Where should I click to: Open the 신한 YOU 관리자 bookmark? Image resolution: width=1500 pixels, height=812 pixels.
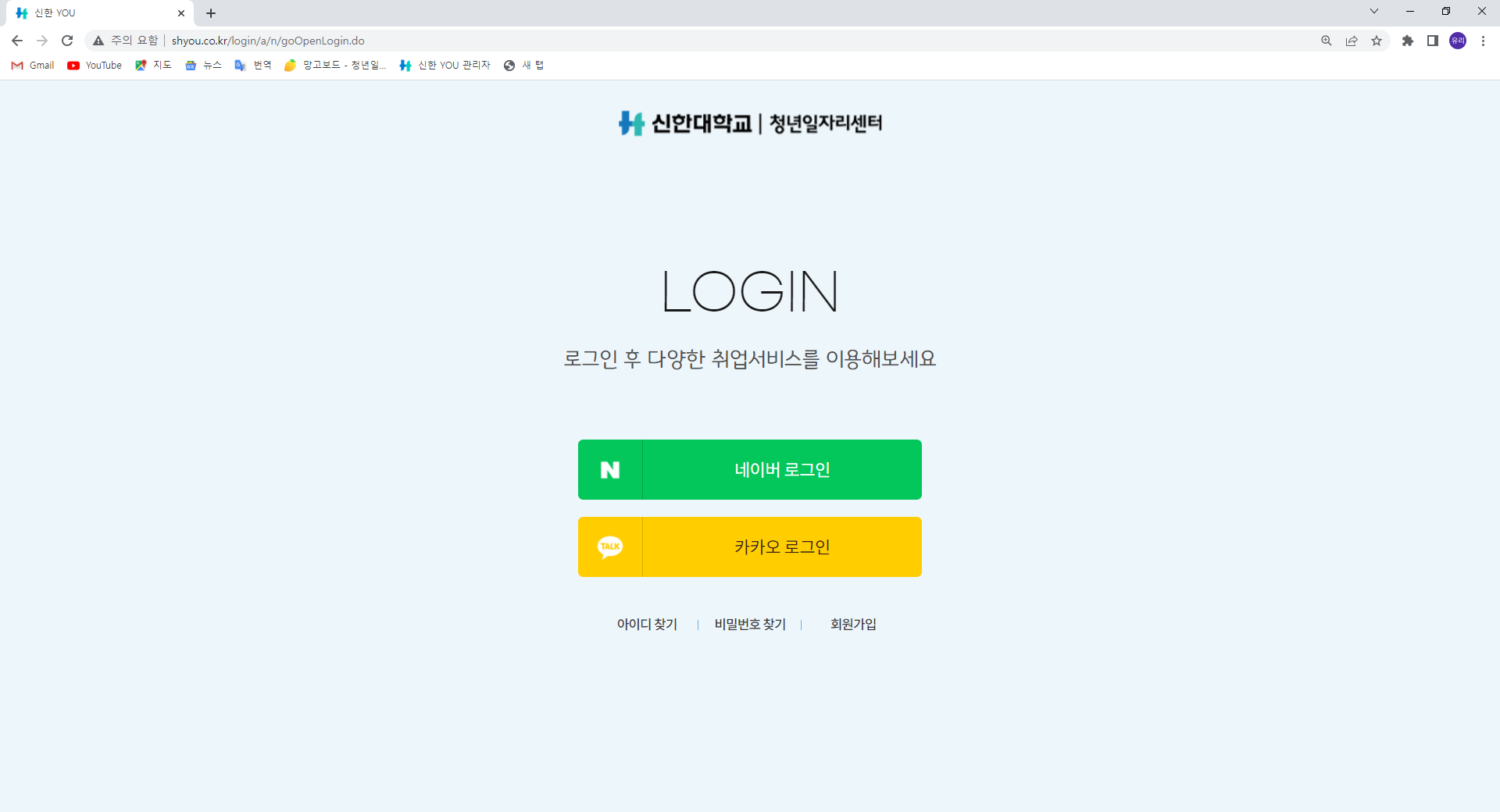click(x=445, y=66)
